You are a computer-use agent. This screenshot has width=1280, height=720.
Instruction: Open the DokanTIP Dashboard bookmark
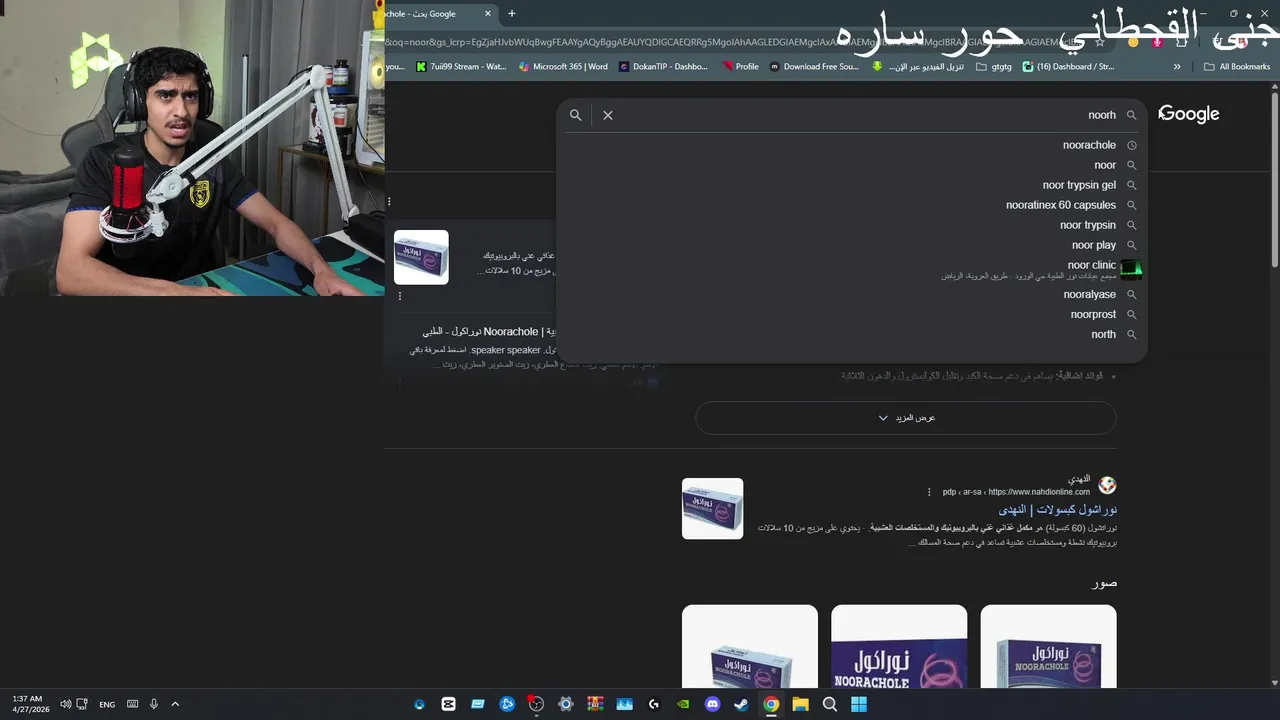click(x=663, y=67)
